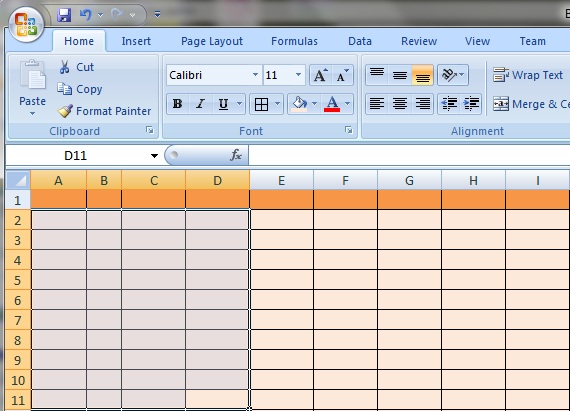Image resolution: width=570 pixels, height=411 pixels.
Task: Click the Wrap Text button
Action: pos(528,75)
